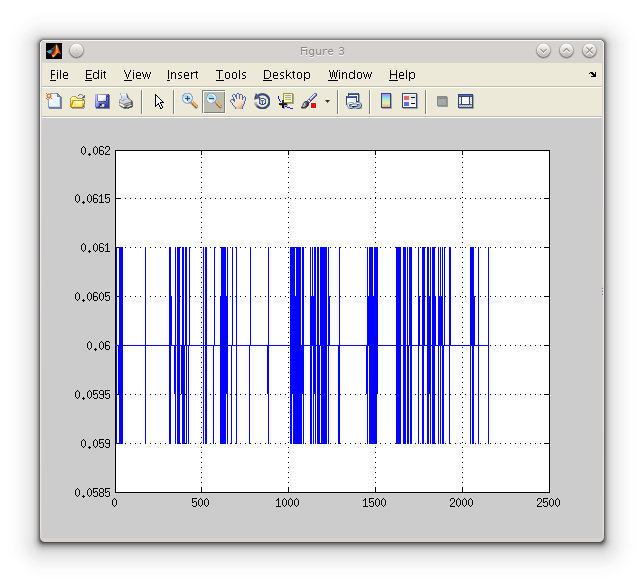Open a file with the folder icon
This screenshot has height=582, width=644.
pos(78,101)
